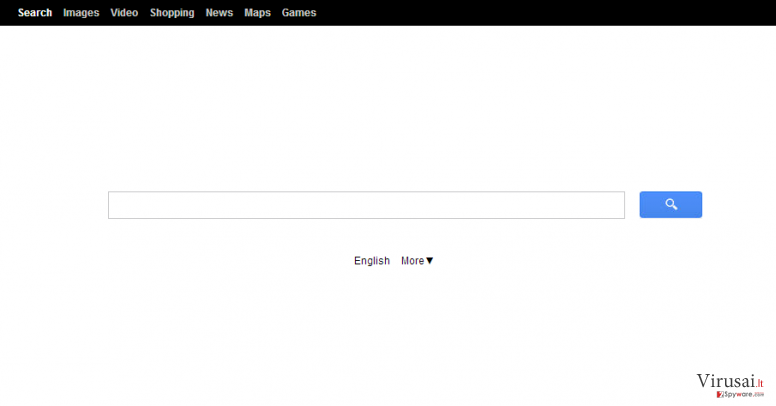Hit the blue magnifier search button
Image resolution: width=776 pixels, height=406 pixels.
671,204
